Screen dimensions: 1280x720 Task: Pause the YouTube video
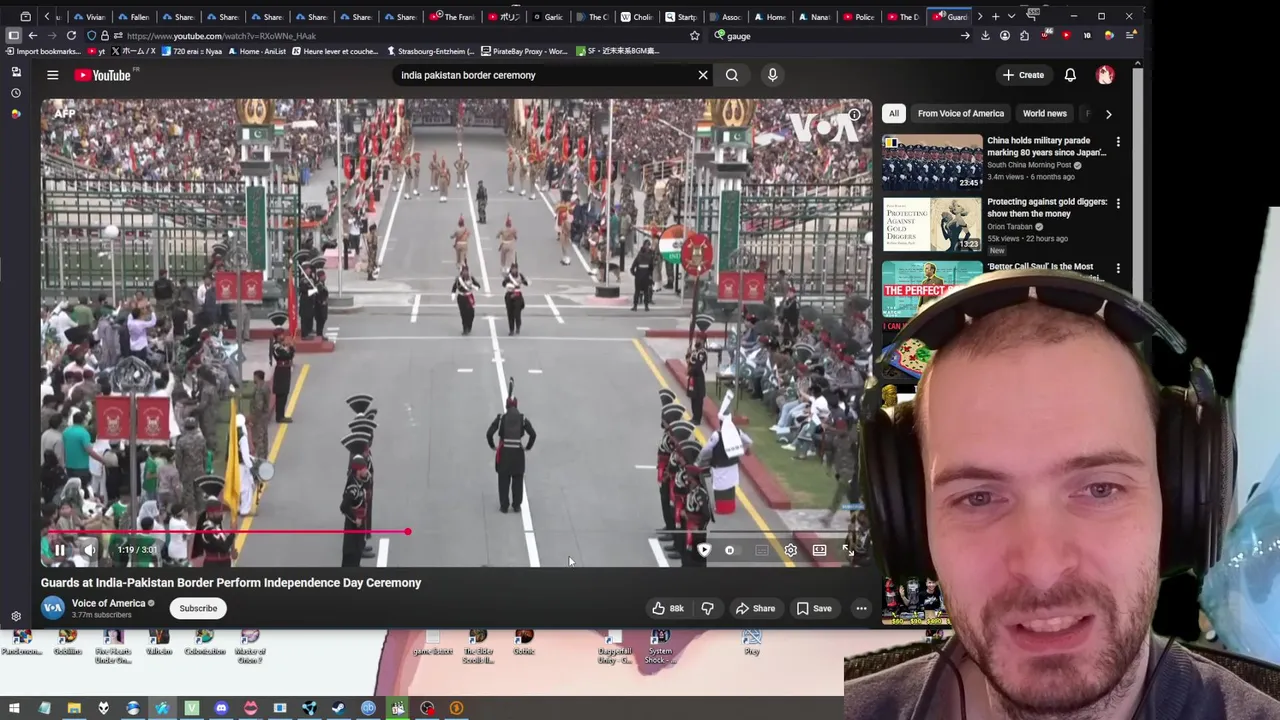click(59, 550)
